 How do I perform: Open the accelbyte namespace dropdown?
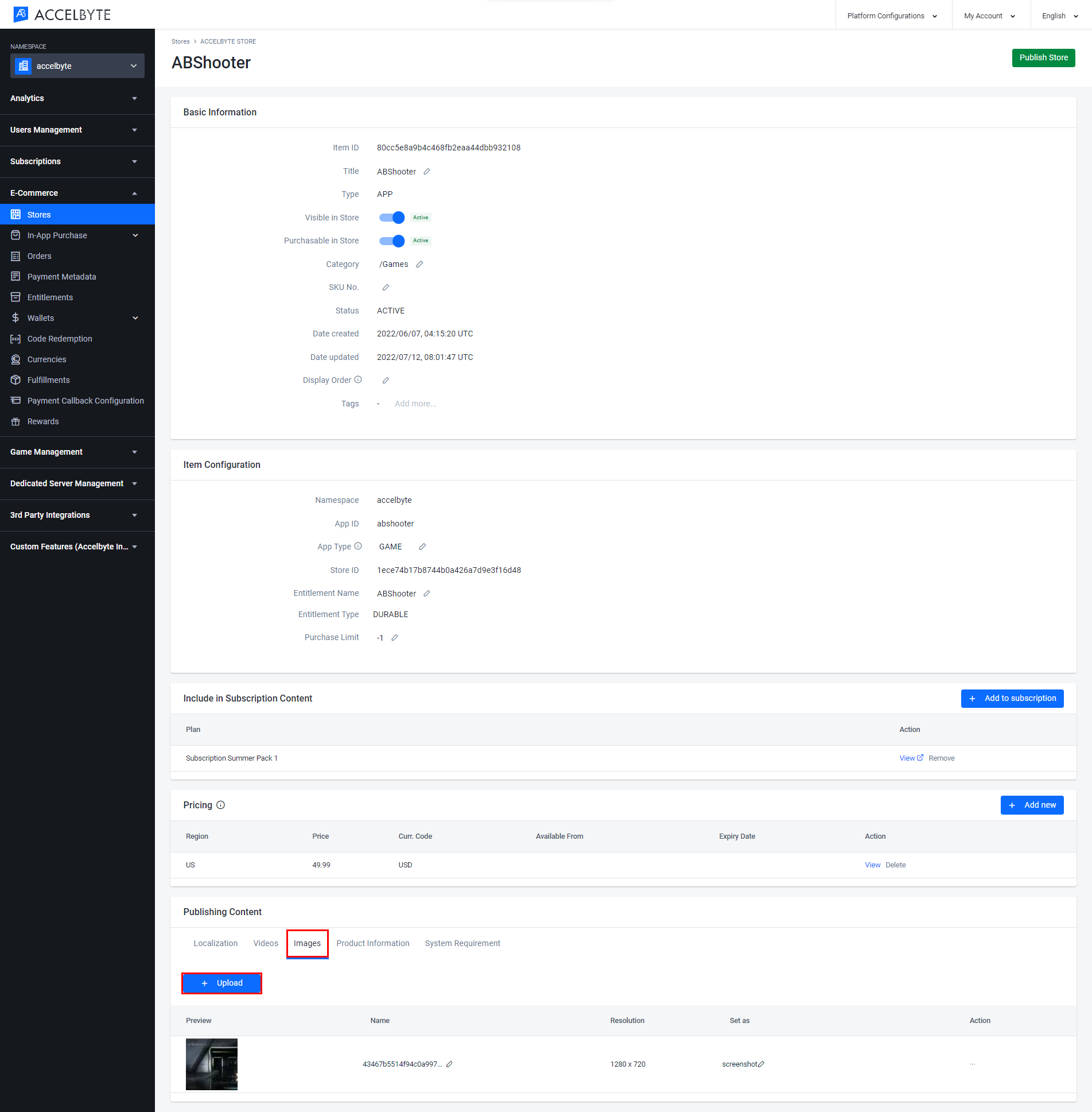[x=77, y=66]
